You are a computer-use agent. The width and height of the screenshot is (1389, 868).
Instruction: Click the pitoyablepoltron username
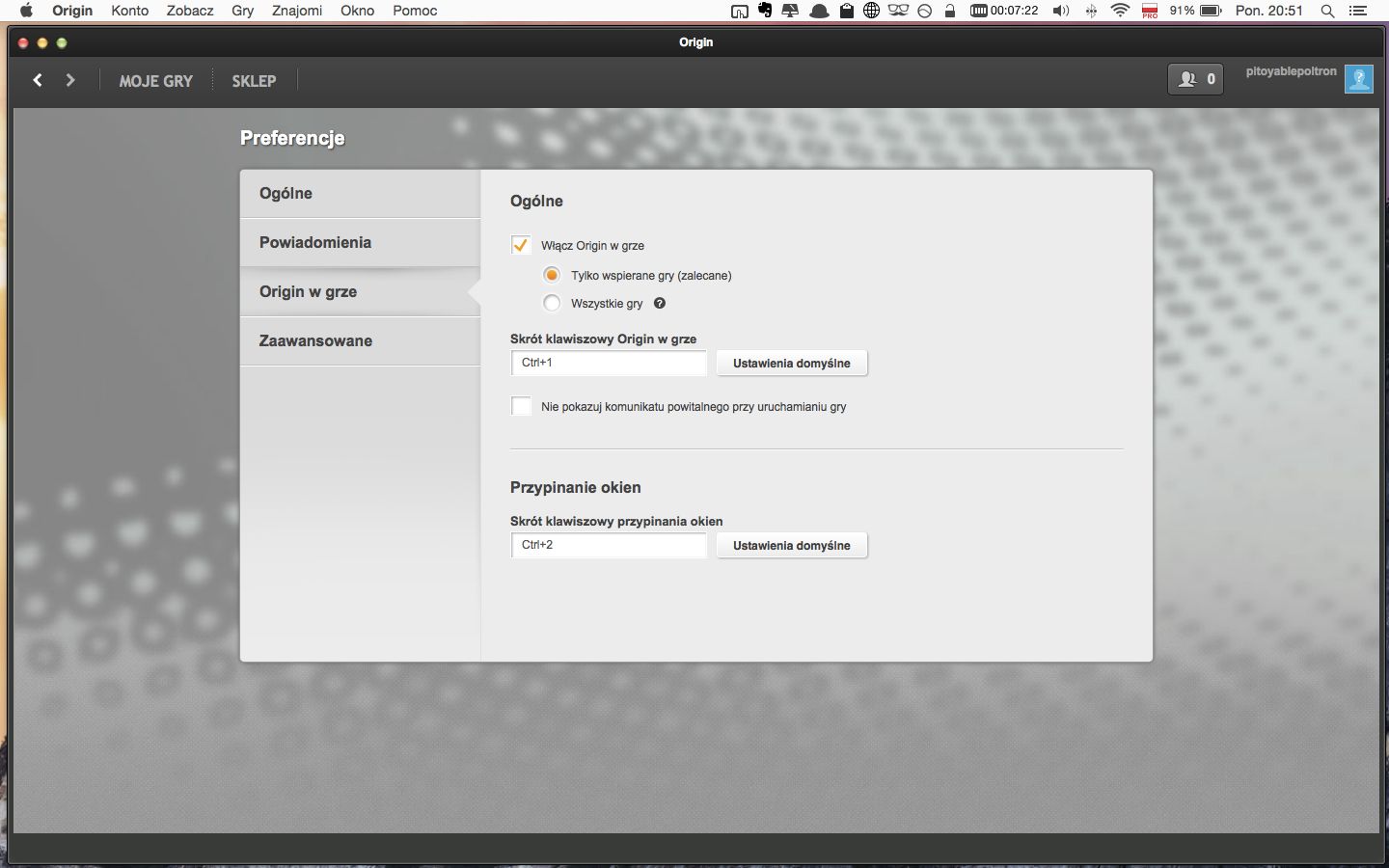coord(1291,71)
